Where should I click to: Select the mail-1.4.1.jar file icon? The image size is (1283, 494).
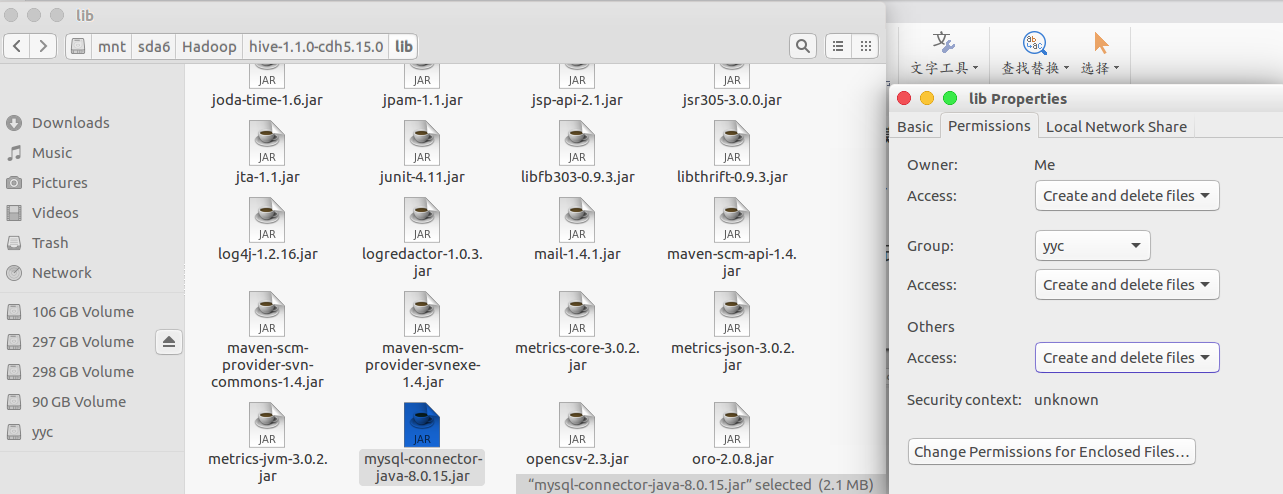click(x=577, y=220)
